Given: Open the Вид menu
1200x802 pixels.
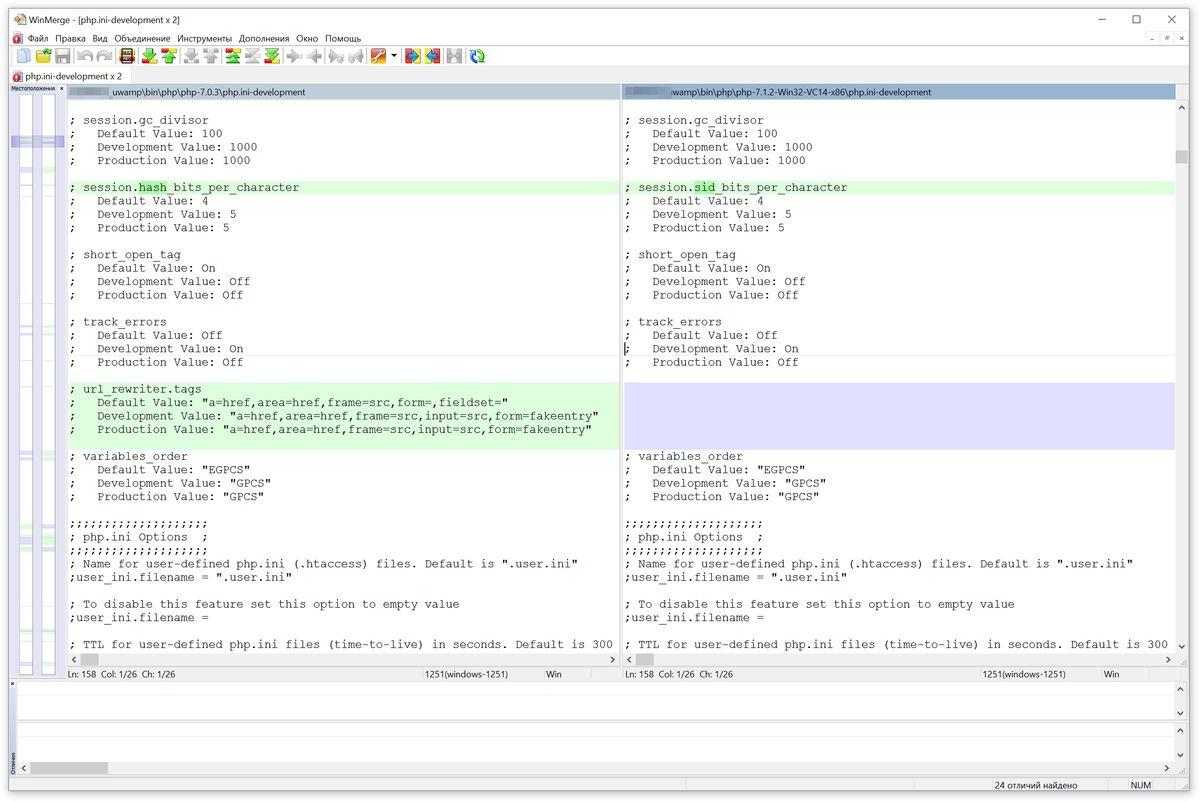Looking at the screenshot, I should click(100, 38).
